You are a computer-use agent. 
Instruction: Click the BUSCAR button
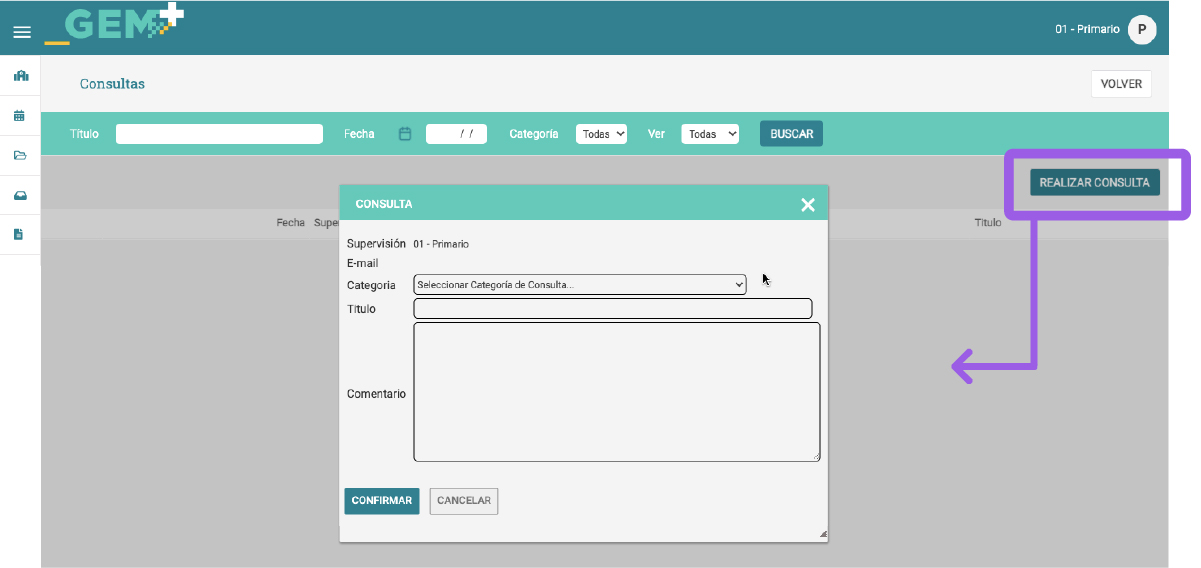coord(791,134)
